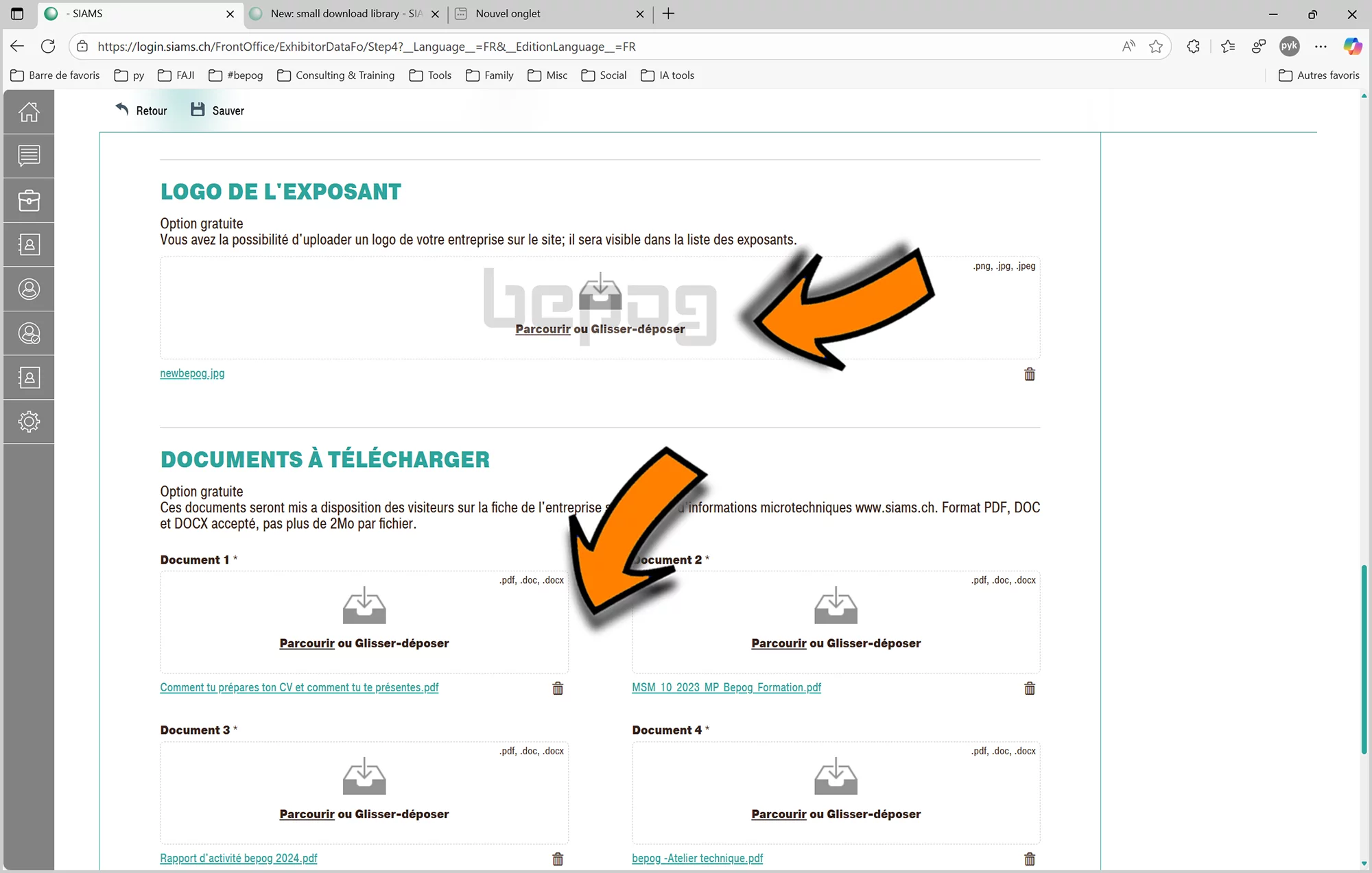This screenshot has height=873, width=1372.
Task: Delete the Comment tu prépares ton CV pdf
Action: [x=558, y=688]
